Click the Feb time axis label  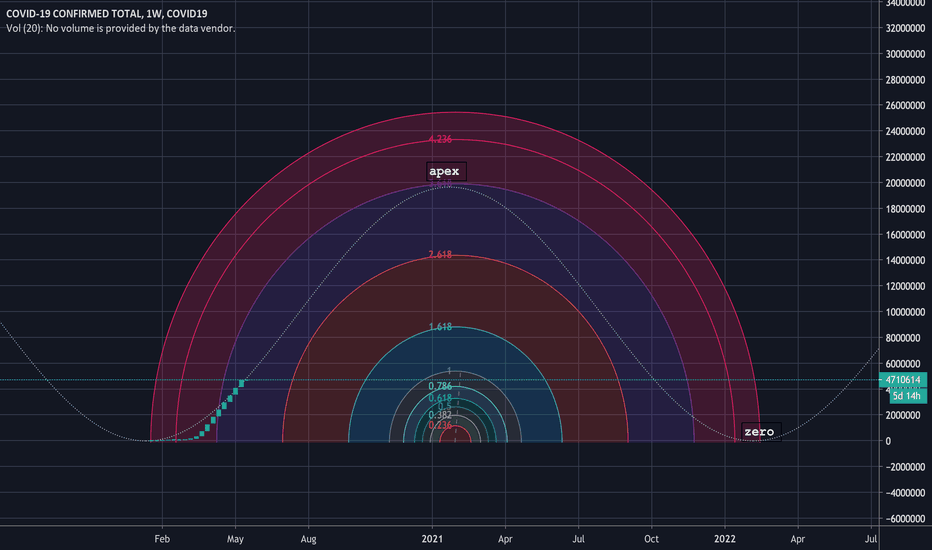162,539
